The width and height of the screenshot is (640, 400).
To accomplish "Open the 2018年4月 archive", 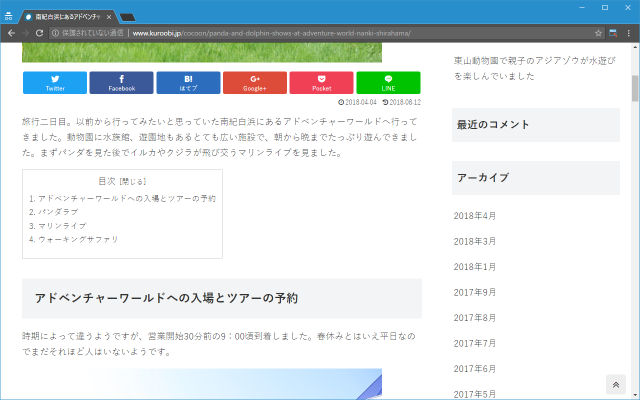I will [x=475, y=216].
